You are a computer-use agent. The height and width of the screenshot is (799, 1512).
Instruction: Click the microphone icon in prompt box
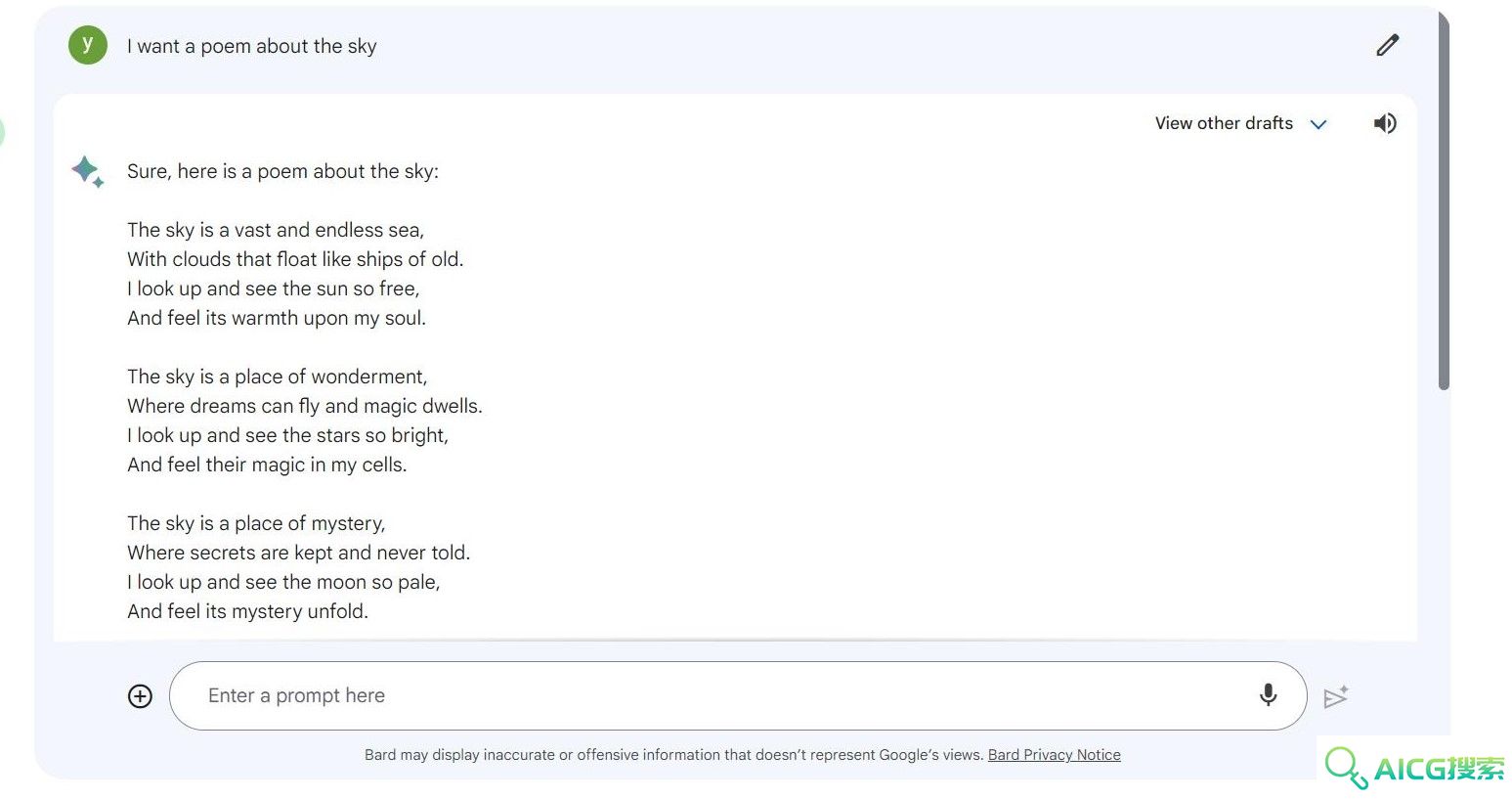pos(1268,695)
